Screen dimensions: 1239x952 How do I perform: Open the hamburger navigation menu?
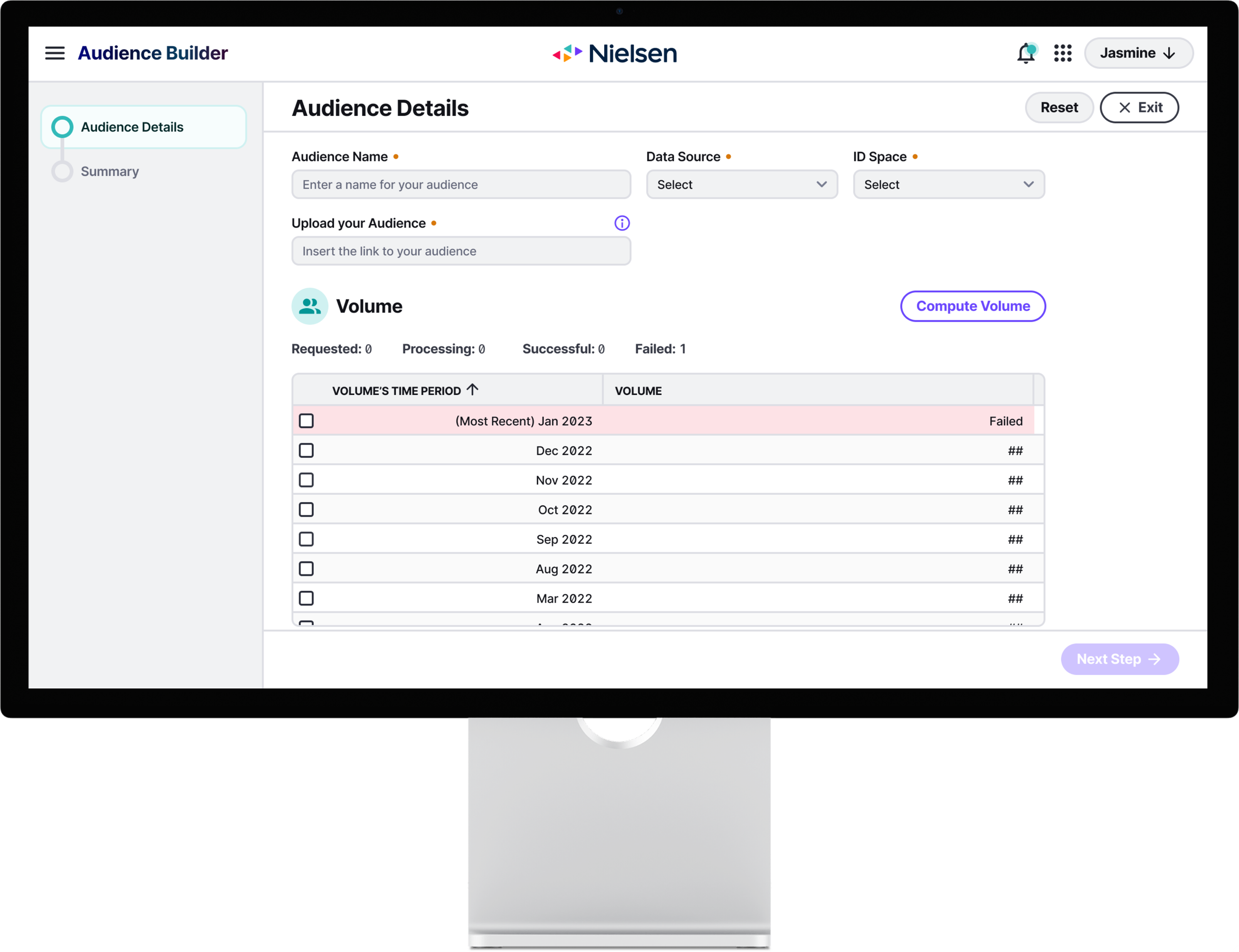(x=55, y=53)
